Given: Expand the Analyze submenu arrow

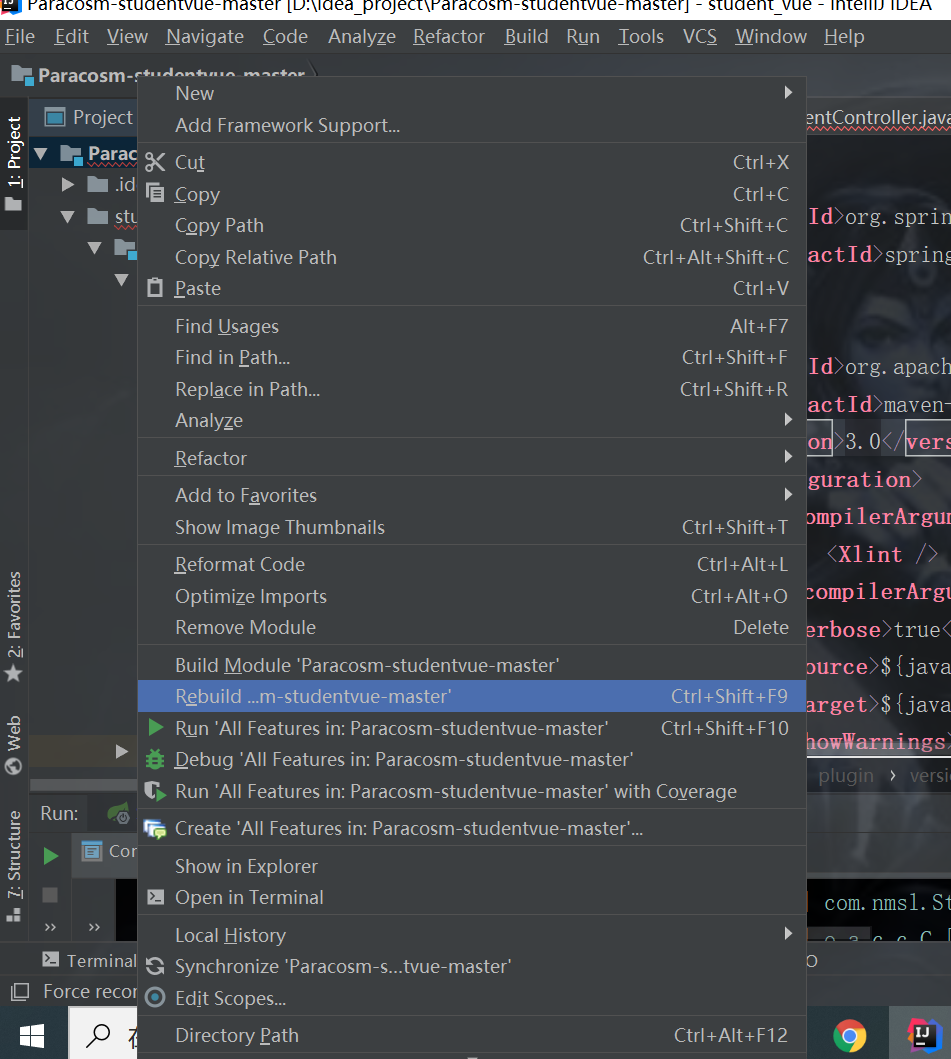Looking at the screenshot, I should pos(788,419).
